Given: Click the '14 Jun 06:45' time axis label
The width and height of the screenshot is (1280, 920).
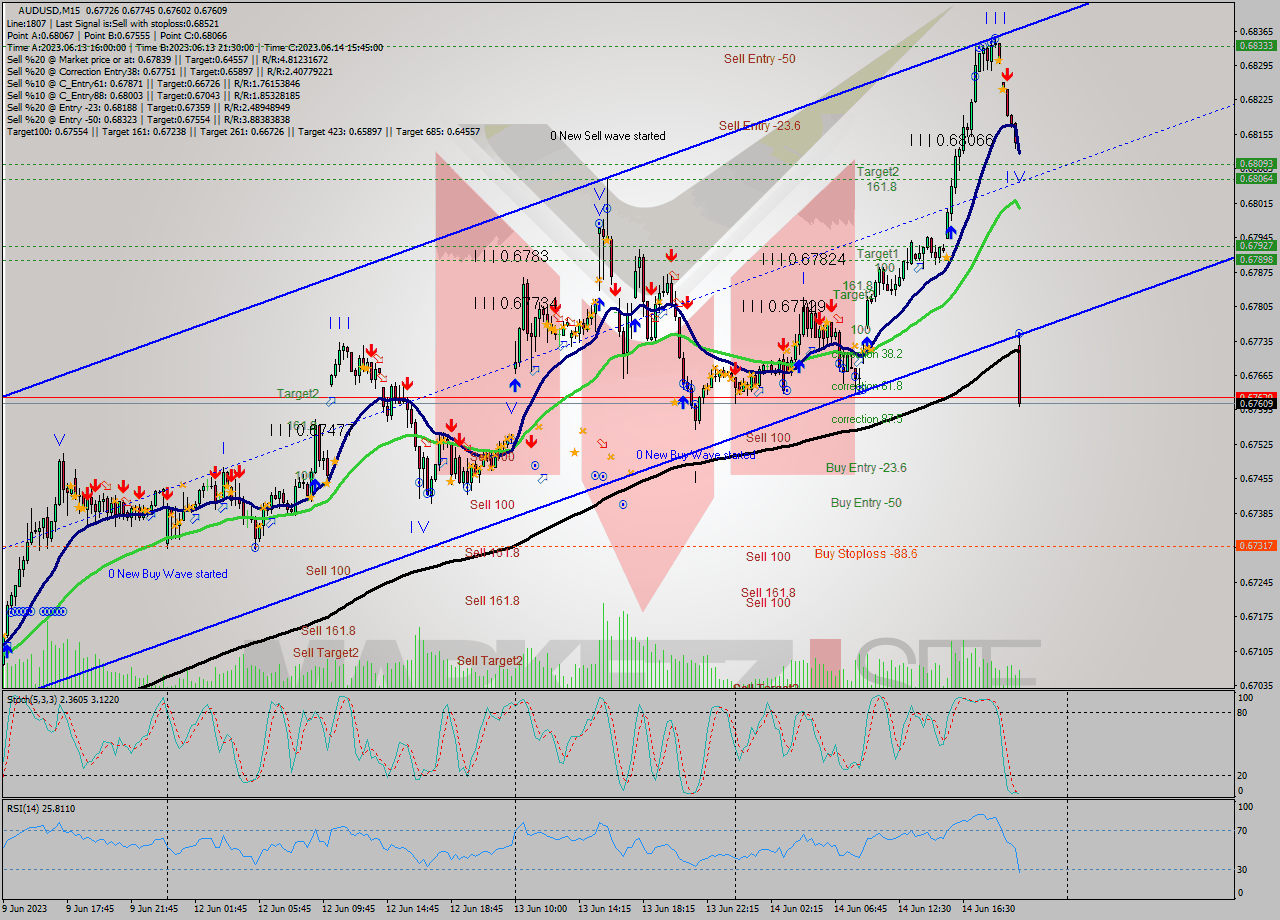Looking at the screenshot, I should click(x=861, y=909).
